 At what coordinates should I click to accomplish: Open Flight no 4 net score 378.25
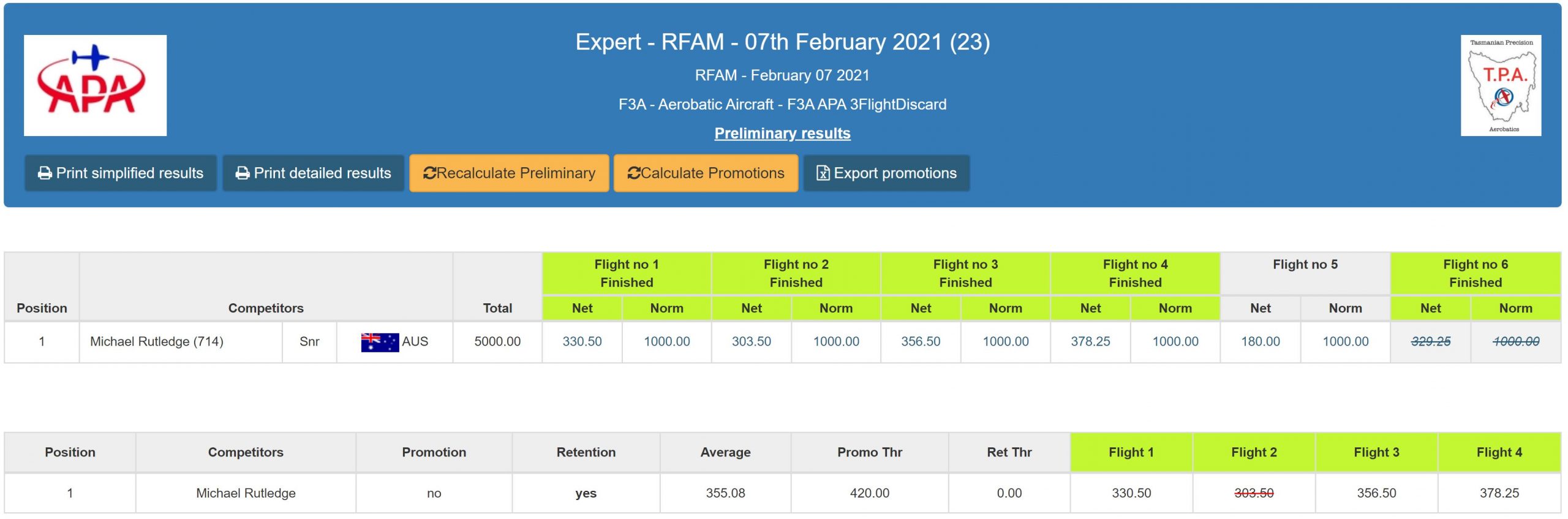(x=1090, y=341)
